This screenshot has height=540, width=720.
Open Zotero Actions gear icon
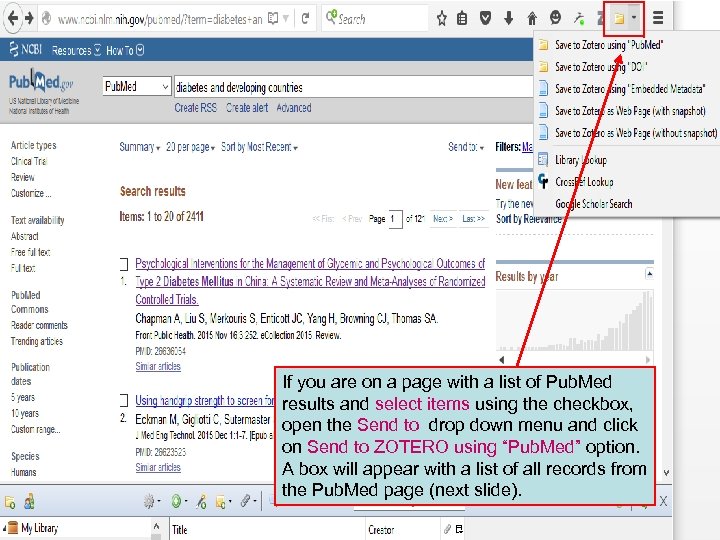[x=149, y=501]
